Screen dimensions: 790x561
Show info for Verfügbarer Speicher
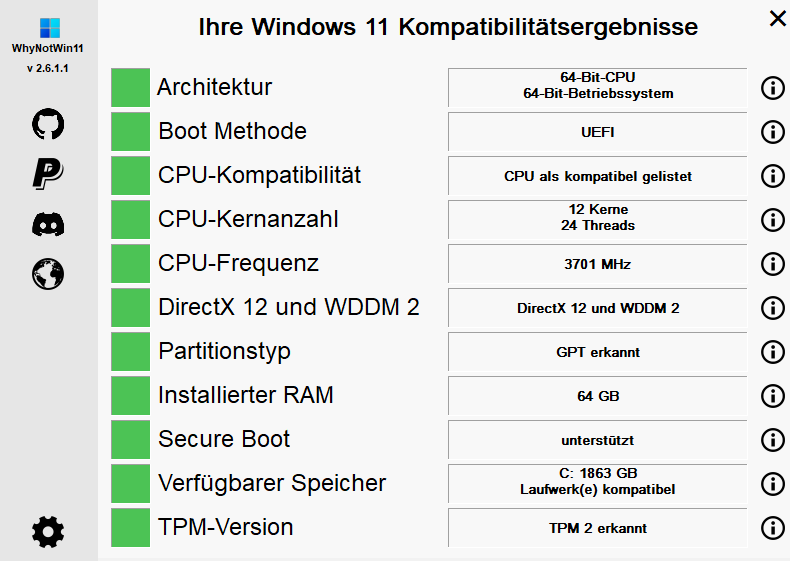(772, 484)
